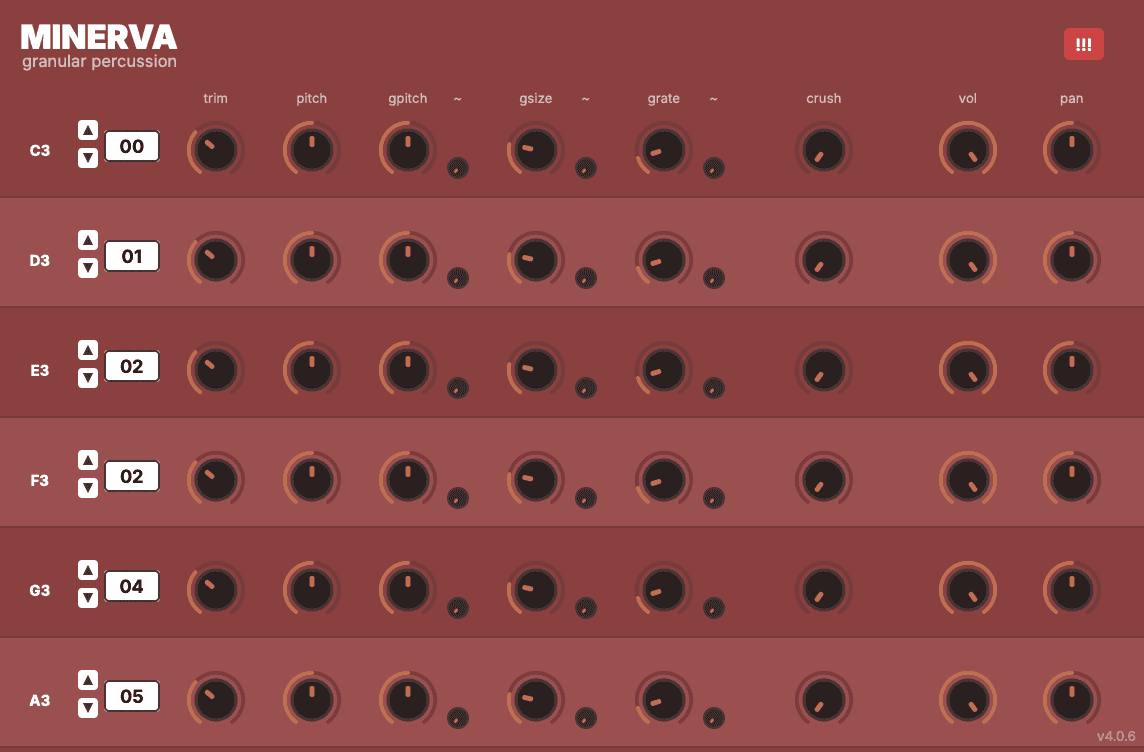
Task: Decrement the A3 sample number with down arrow
Action: click(88, 708)
